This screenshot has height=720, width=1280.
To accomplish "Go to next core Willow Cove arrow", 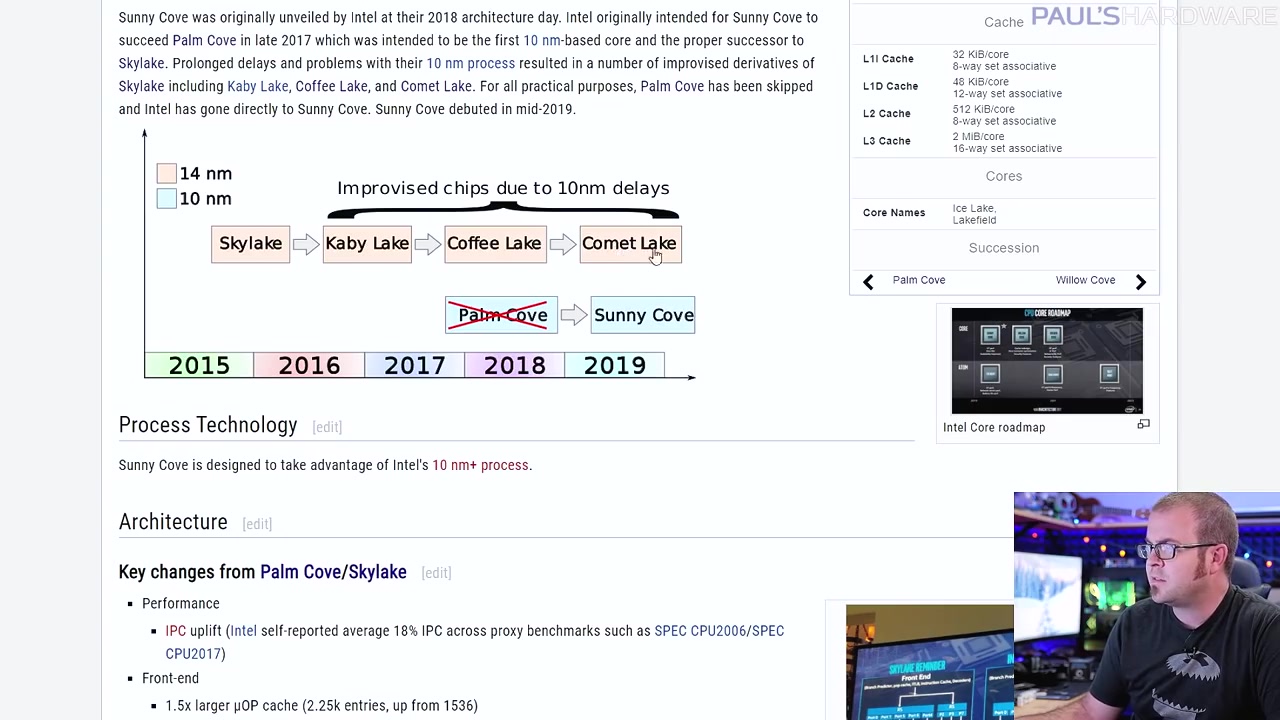I will point(1140,281).
